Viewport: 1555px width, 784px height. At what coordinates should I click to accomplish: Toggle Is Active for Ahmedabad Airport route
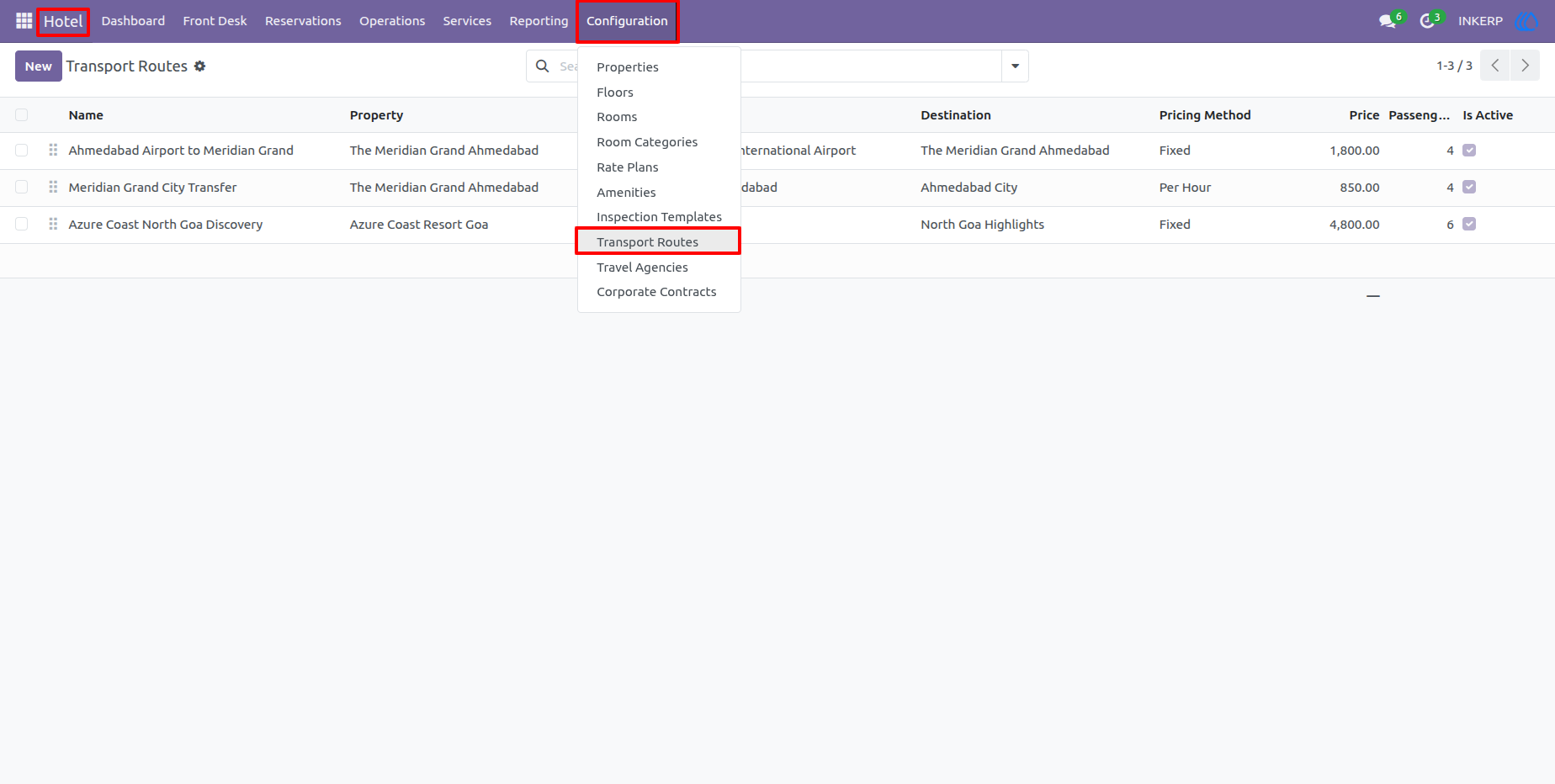point(1469,151)
